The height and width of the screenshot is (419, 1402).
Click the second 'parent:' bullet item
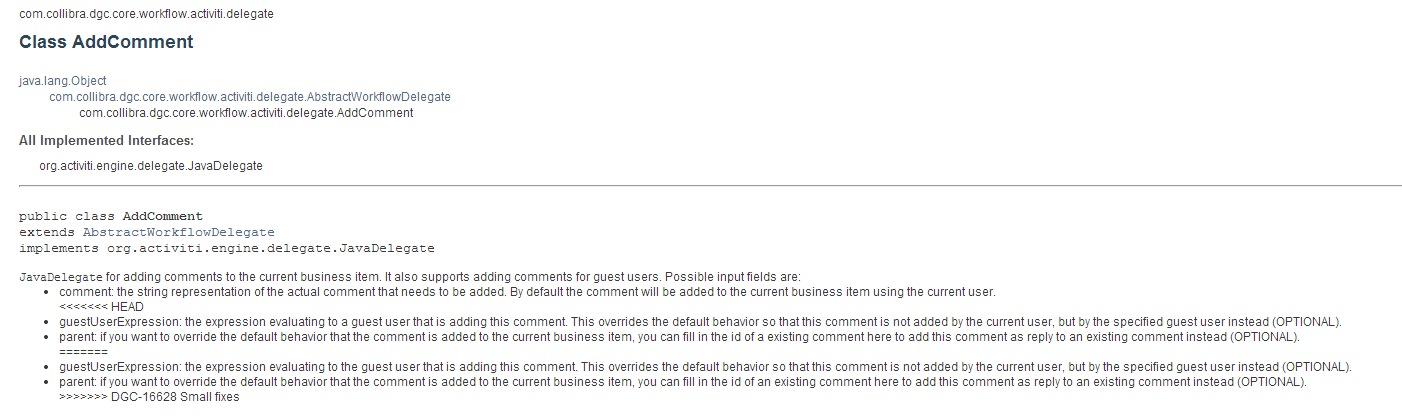tap(682, 382)
